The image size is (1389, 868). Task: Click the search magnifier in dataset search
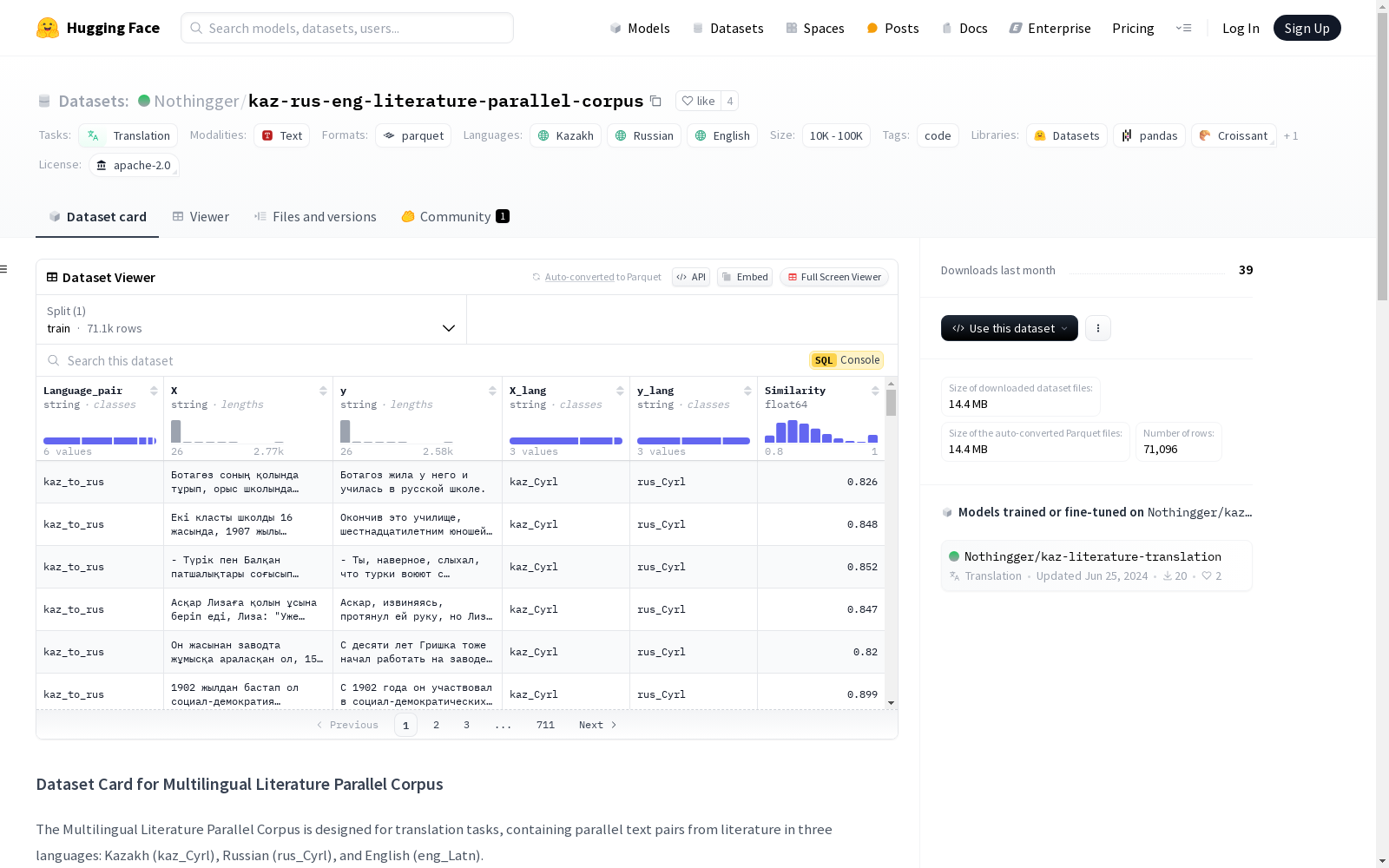click(54, 360)
